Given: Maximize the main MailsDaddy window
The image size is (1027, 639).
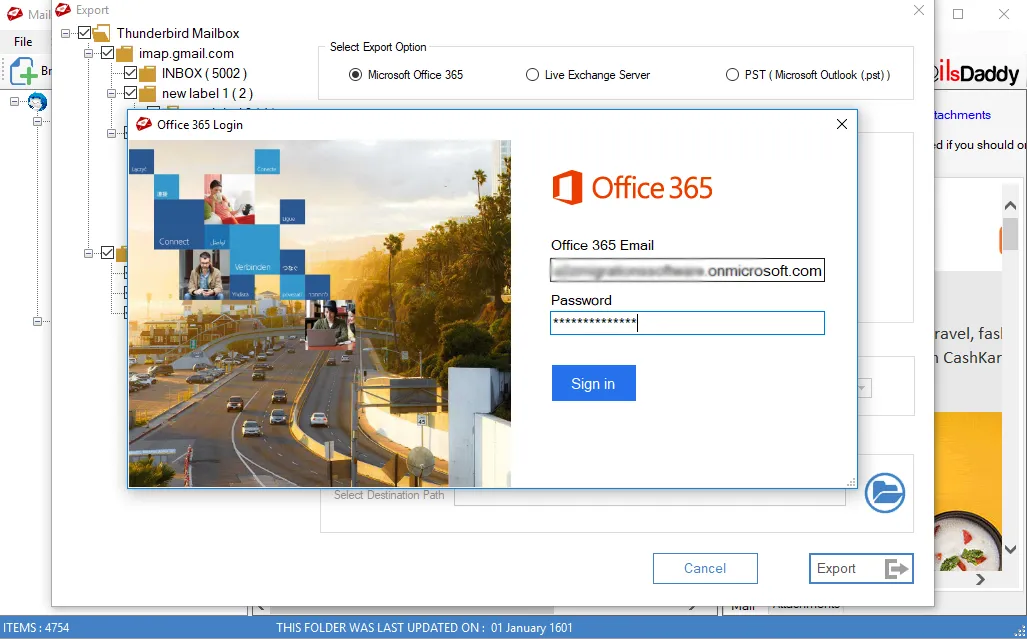Looking at the screenshot, I should click(x=958, y=14).
